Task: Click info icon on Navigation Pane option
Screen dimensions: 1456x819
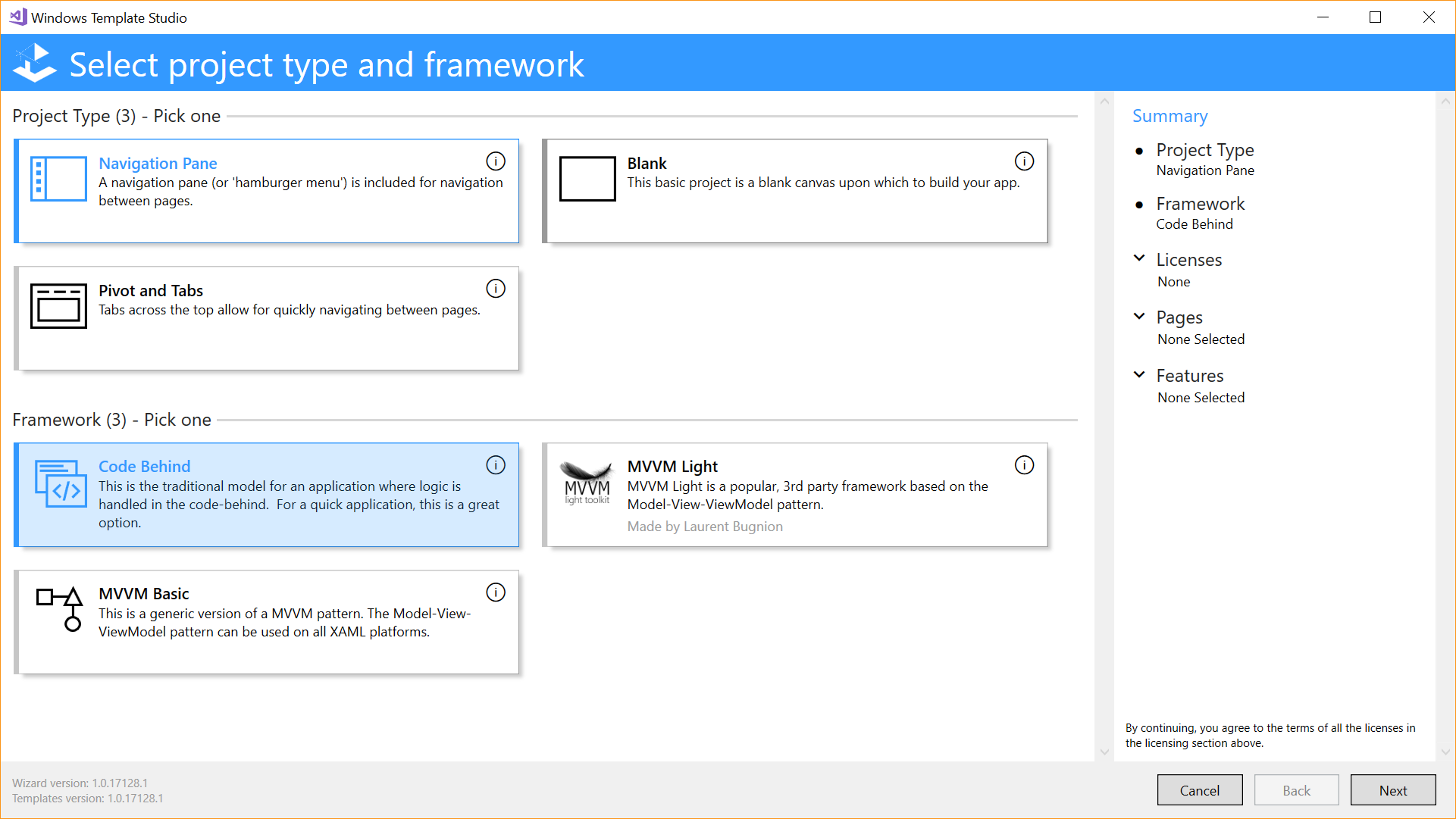Action: tap(494, 162)
